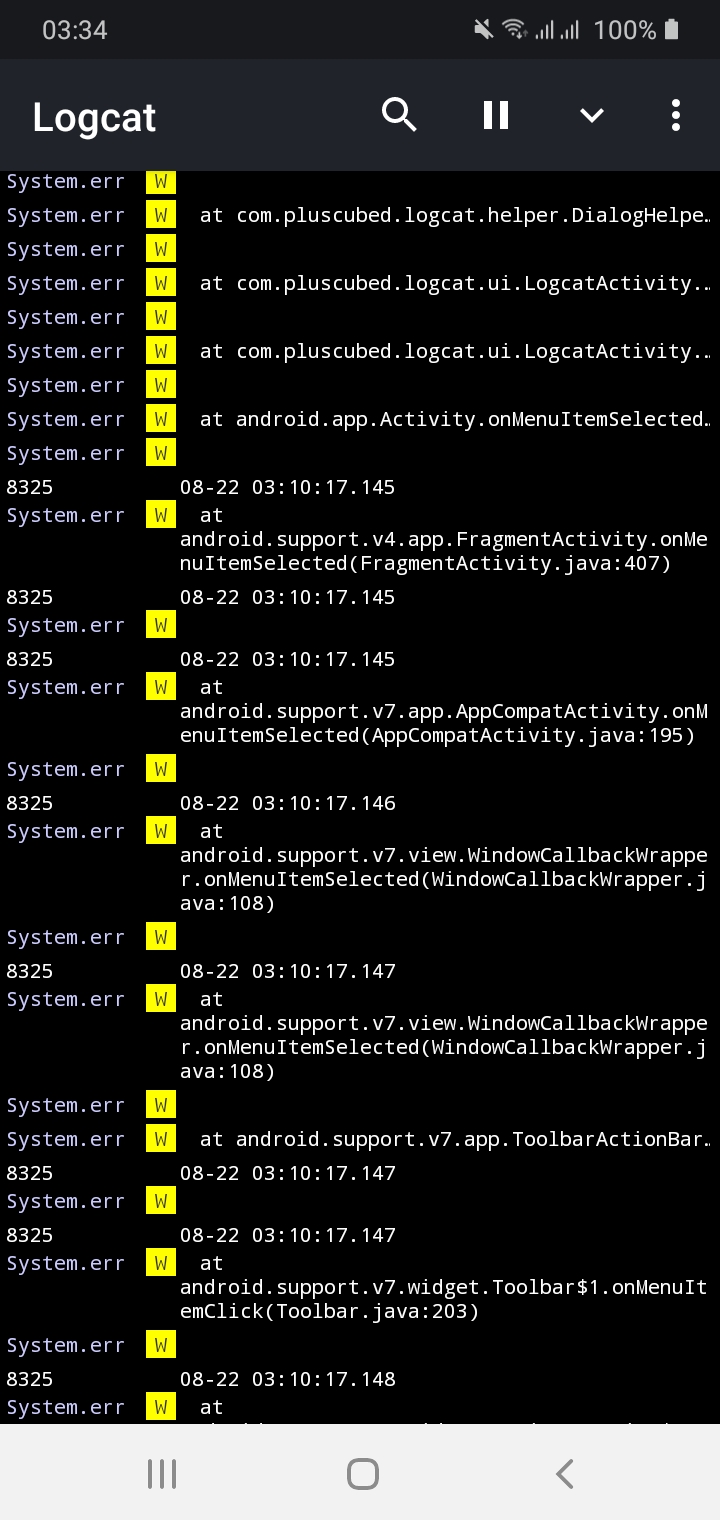Tap the mute sound icon in status bar
The height and width of the screenshot is (1520, 720).
coord(481,29)
